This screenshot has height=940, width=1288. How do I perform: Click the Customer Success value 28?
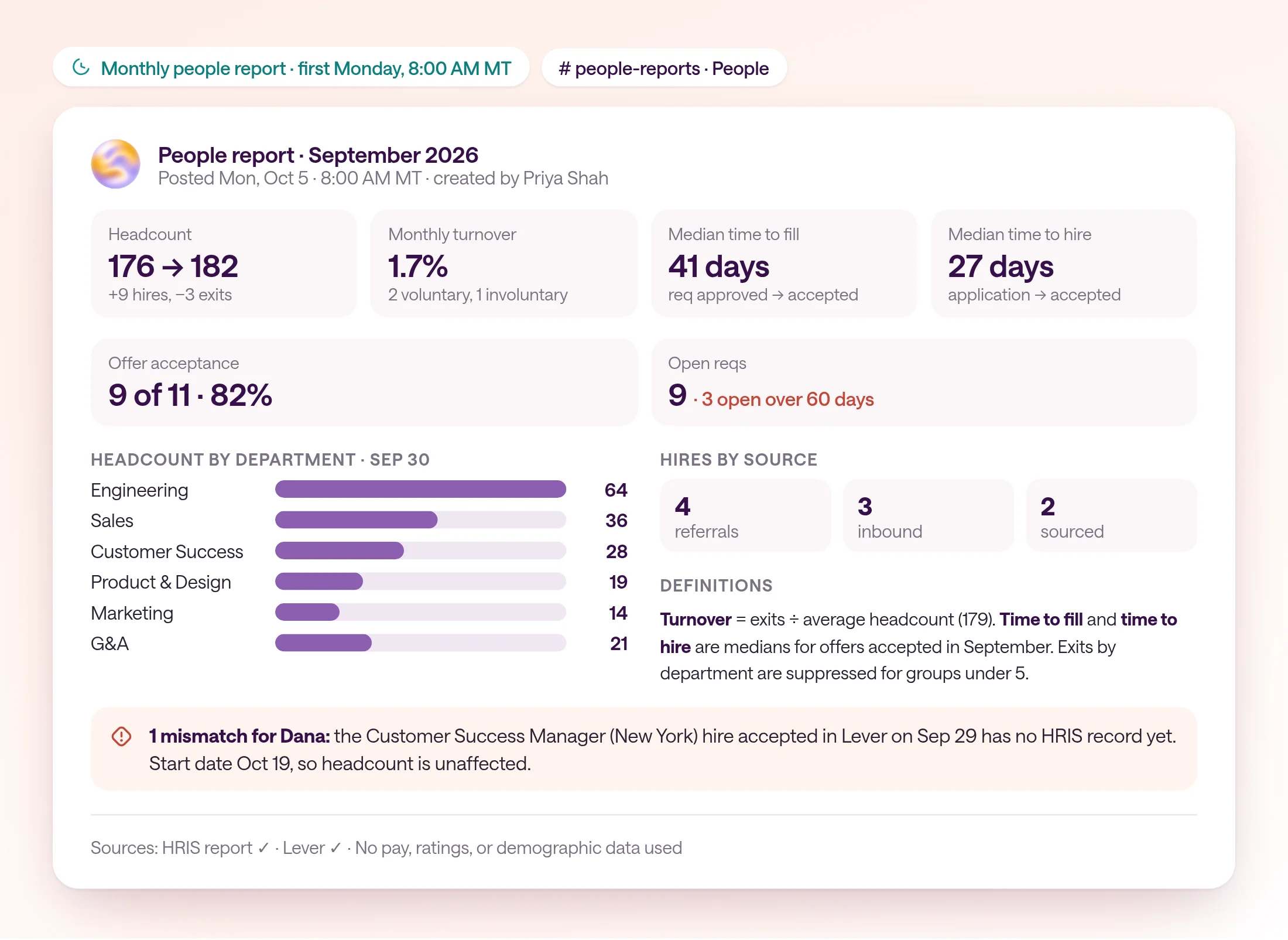tap(616, 551)
